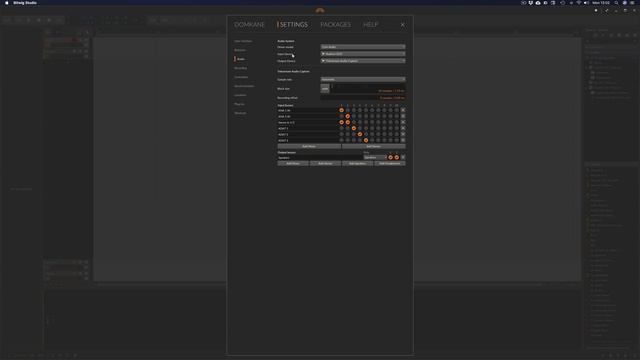
Task: Remove the ADAT 1 input bus
Action: [x=403, y=128]
